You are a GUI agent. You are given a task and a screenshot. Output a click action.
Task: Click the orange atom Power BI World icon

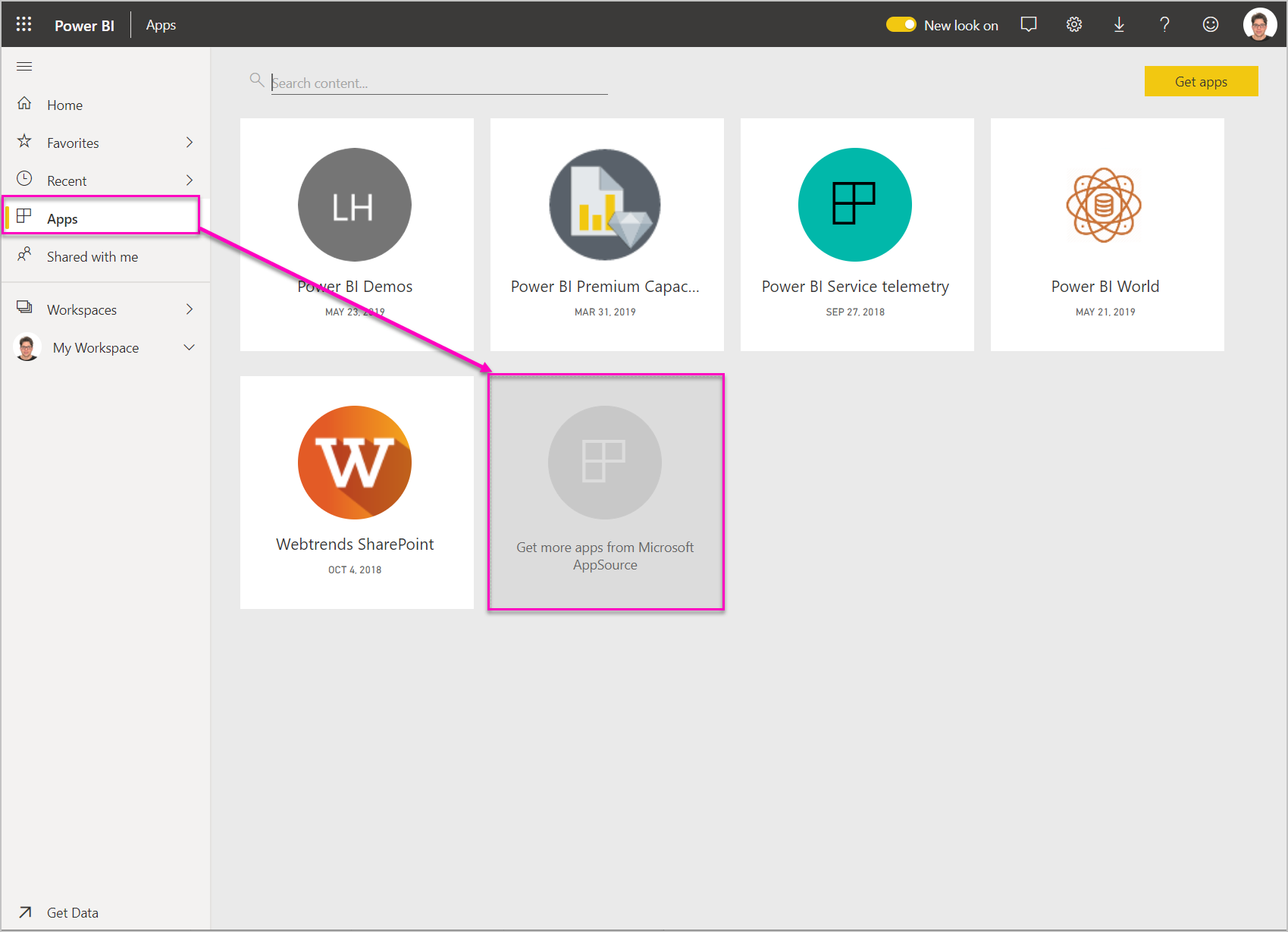(x=1104, y=205)
